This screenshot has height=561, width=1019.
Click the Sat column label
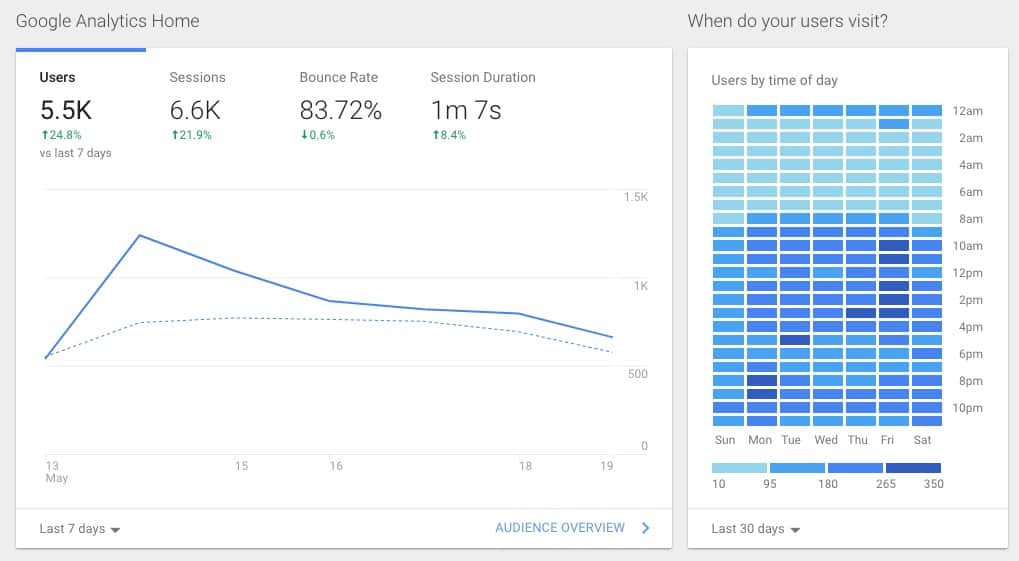922,440
